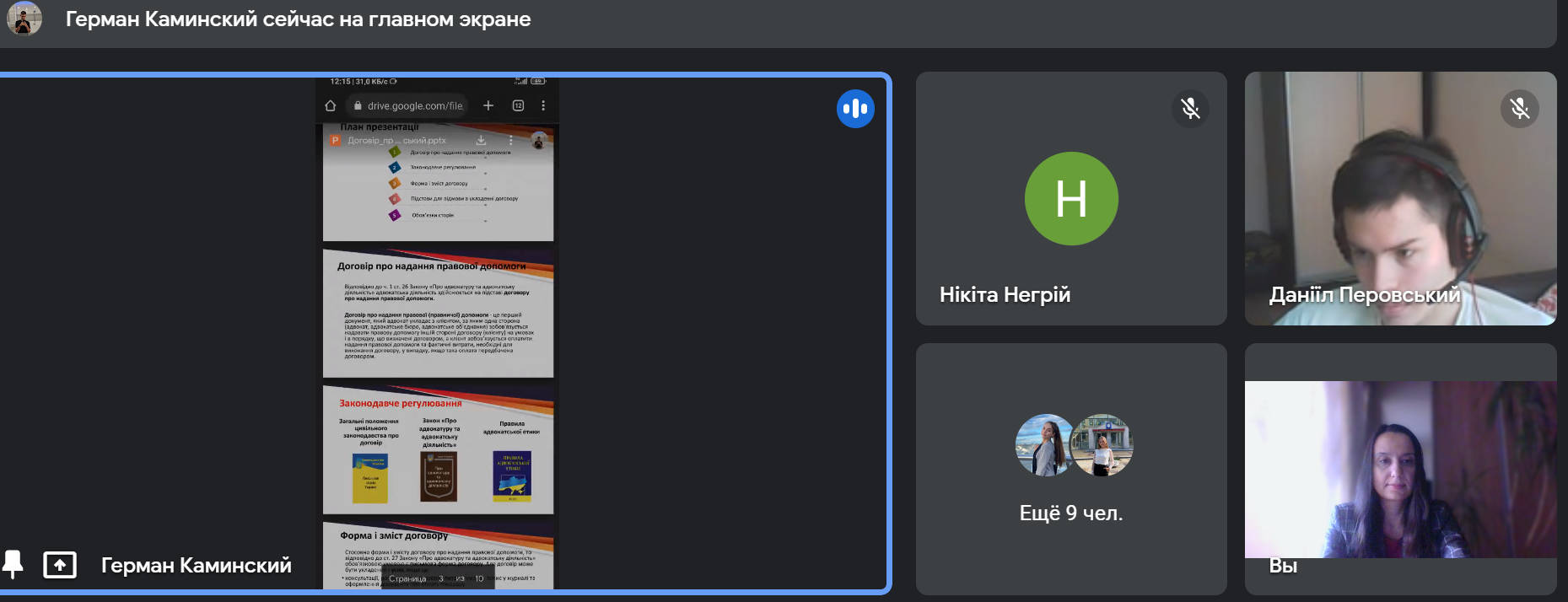Viewport: 1568px width, 602px height.
Task: Open more options for the pptx file
Action: point(510,140)
